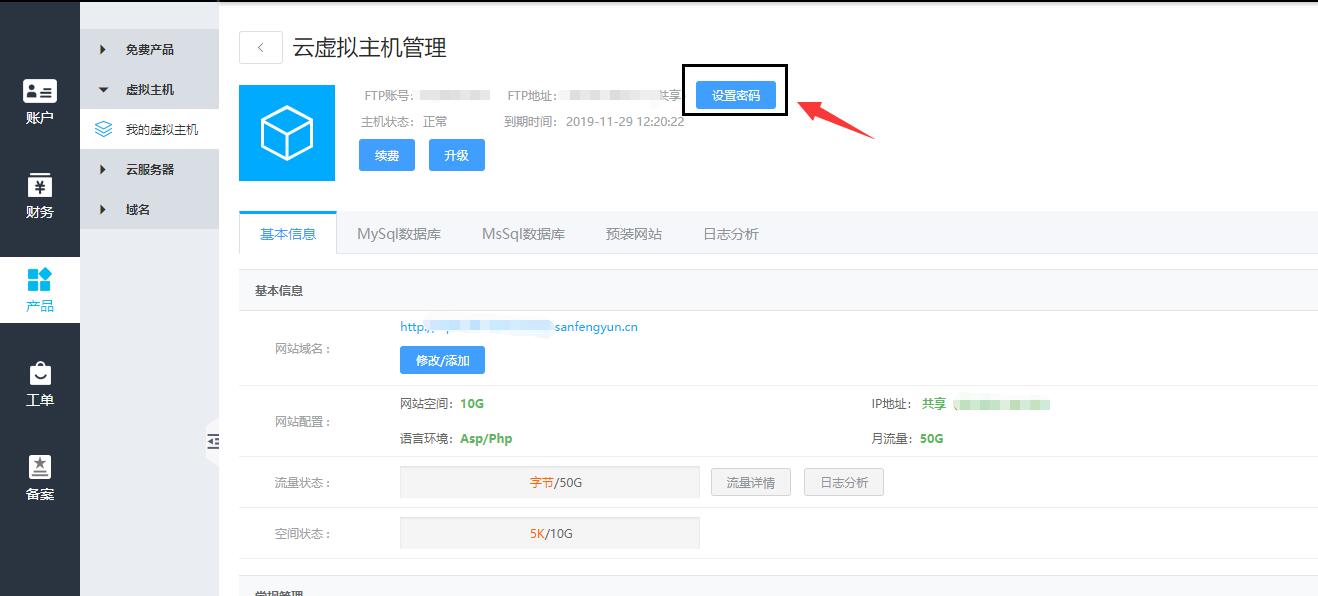Screen dimensions: 1318x596
Task: Switch to the MsSql数据库 tab
Action: coord(523,234)
